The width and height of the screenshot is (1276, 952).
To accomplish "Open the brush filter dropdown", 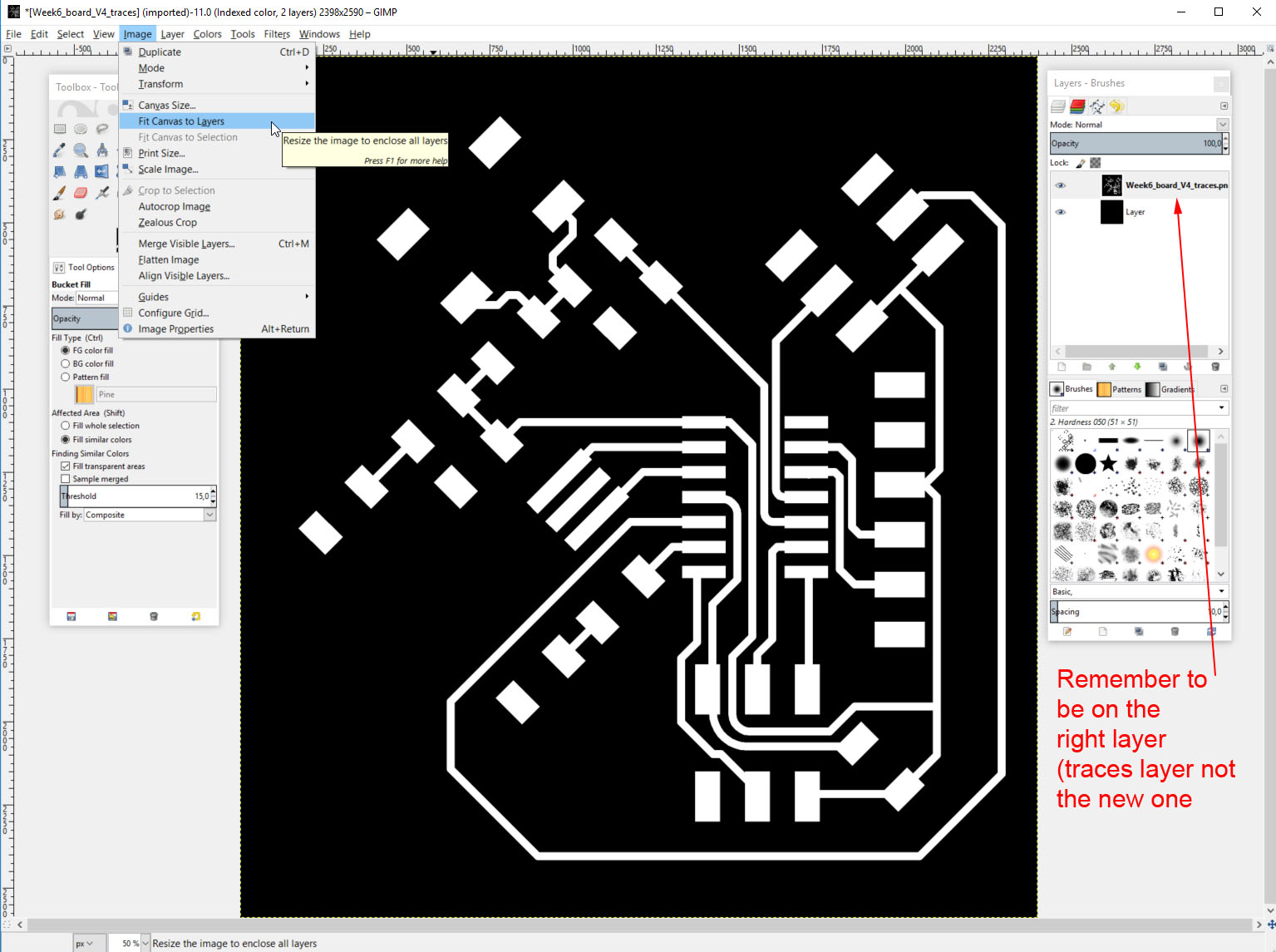I will click(x=1221, y=408).
